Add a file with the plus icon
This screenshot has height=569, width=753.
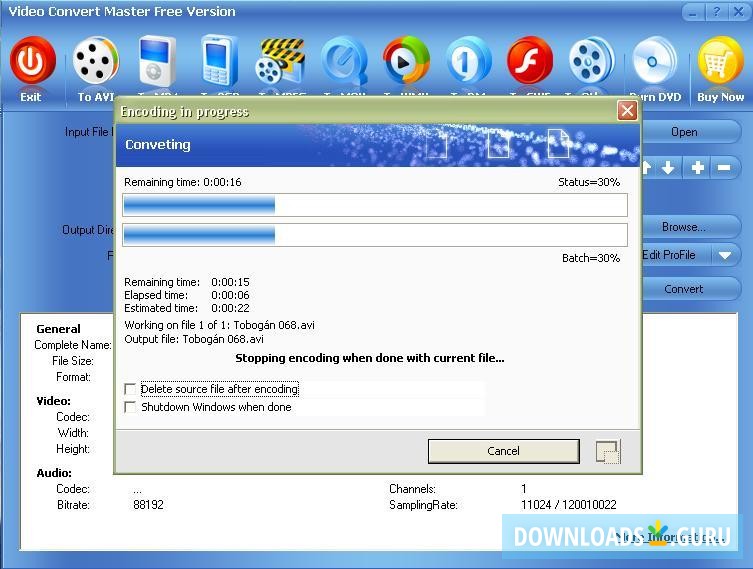coord(698,168)
